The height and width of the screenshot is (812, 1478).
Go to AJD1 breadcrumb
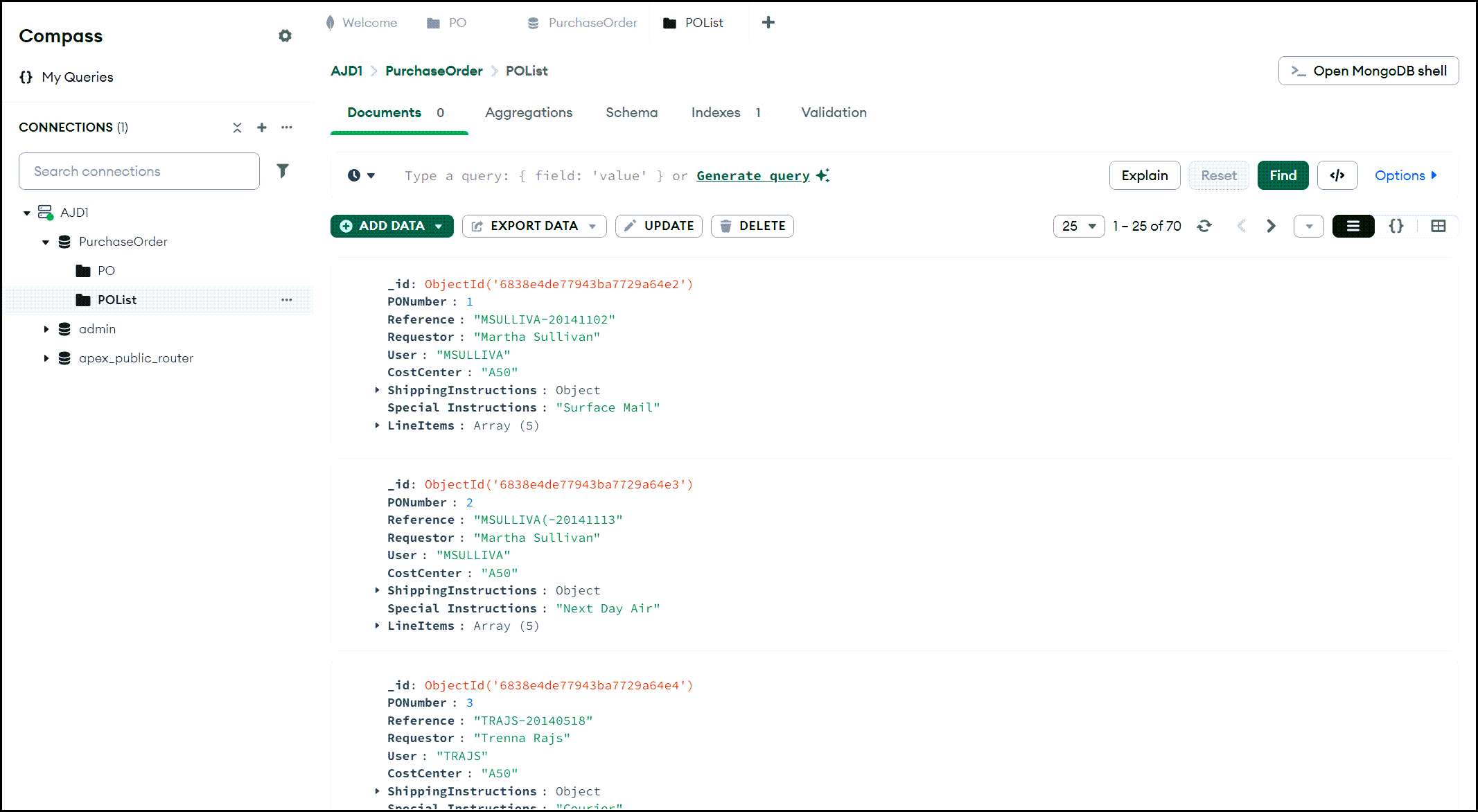point(346,71)
